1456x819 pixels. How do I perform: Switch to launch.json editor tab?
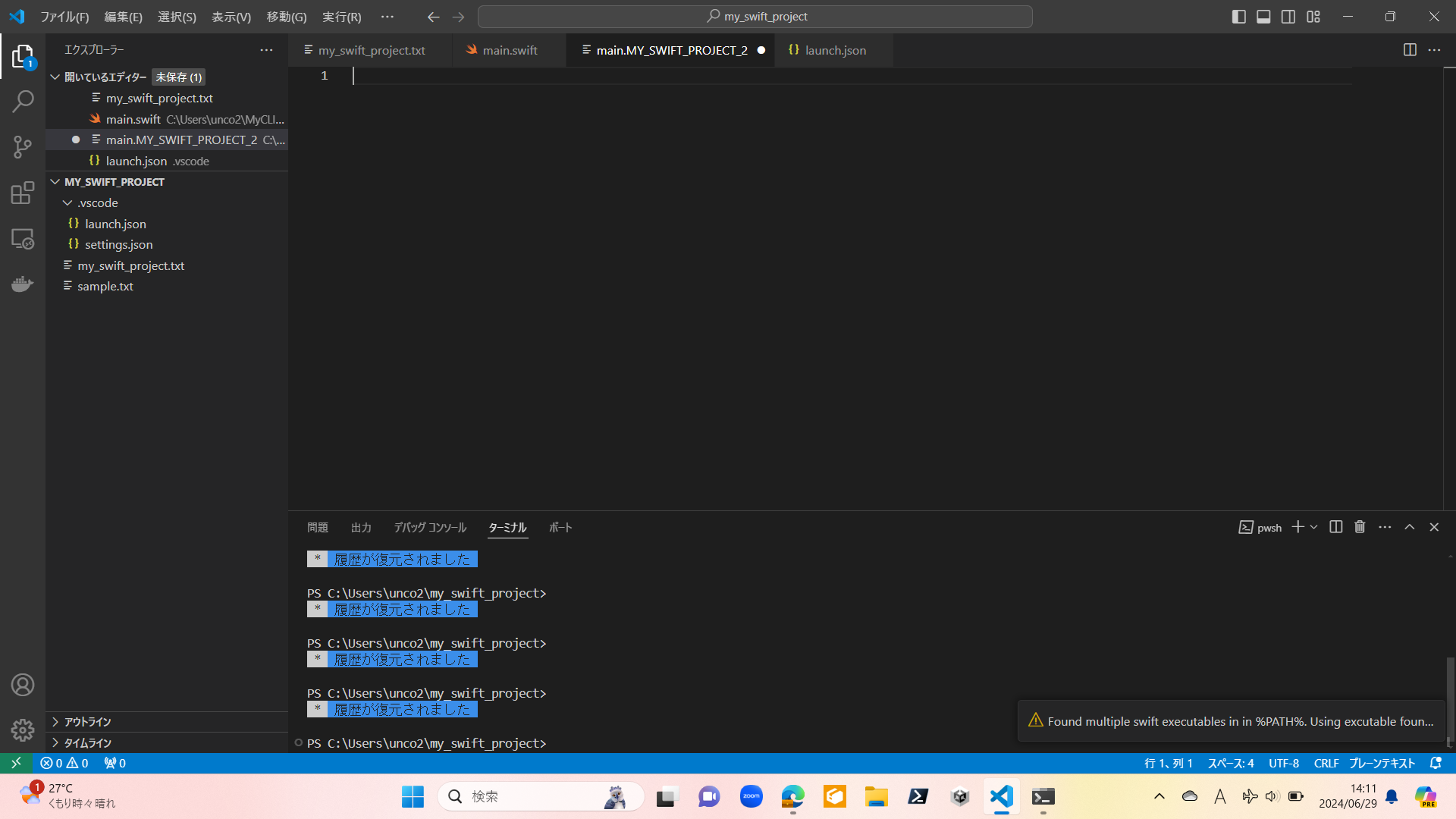[x=834, y=50]
